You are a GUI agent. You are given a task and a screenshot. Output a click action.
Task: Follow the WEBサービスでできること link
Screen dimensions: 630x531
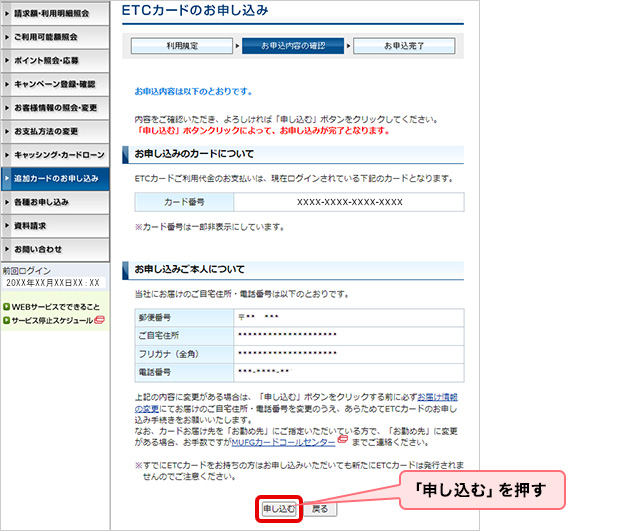click(55, 306)
